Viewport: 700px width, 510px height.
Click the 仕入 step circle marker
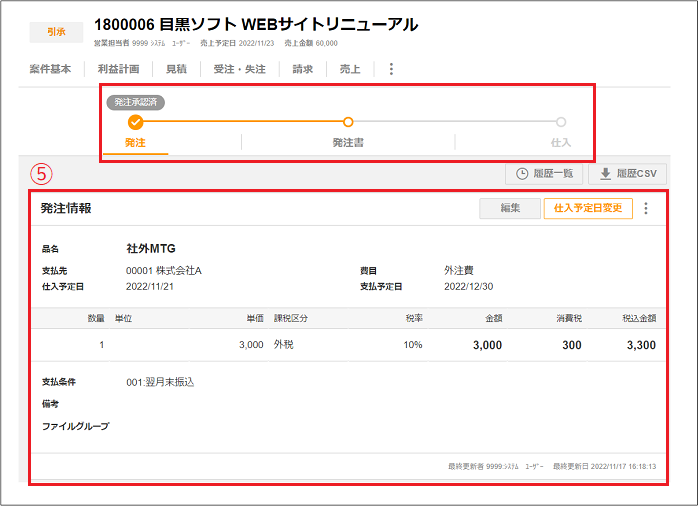[x=561, y=122]
